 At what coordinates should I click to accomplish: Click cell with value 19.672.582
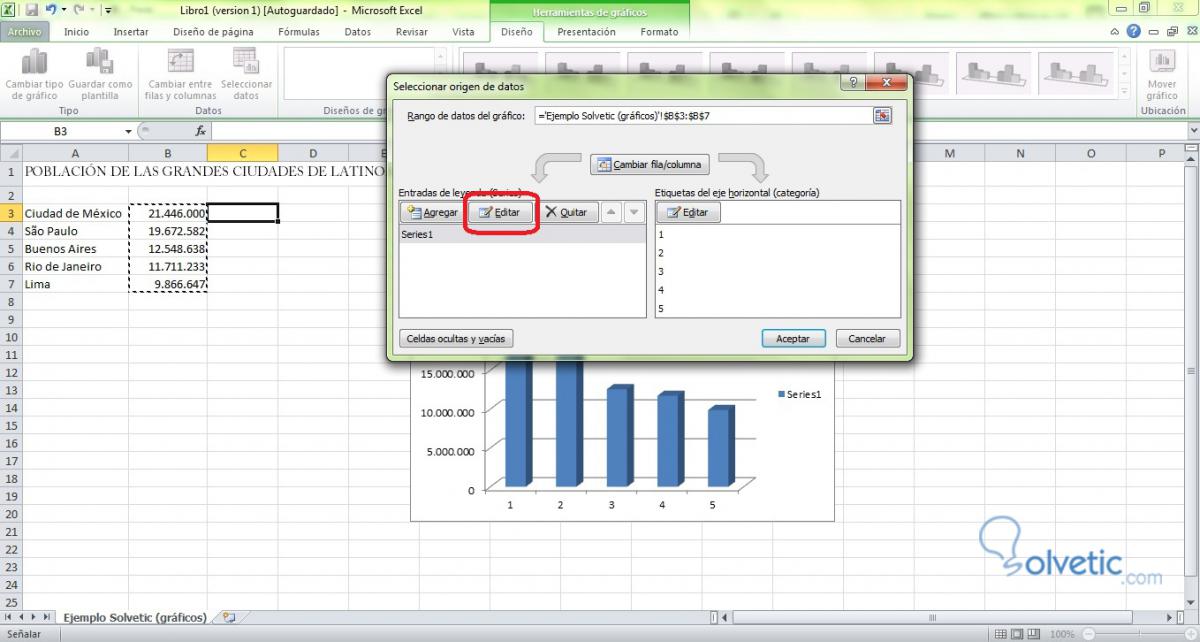168,231
